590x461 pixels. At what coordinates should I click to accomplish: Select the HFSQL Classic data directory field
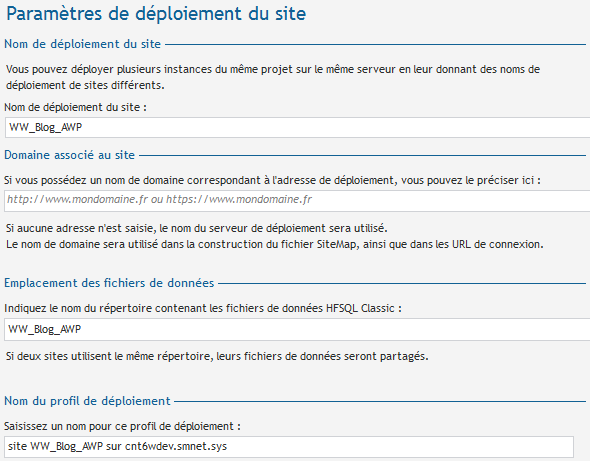click(x=297, y=329)
